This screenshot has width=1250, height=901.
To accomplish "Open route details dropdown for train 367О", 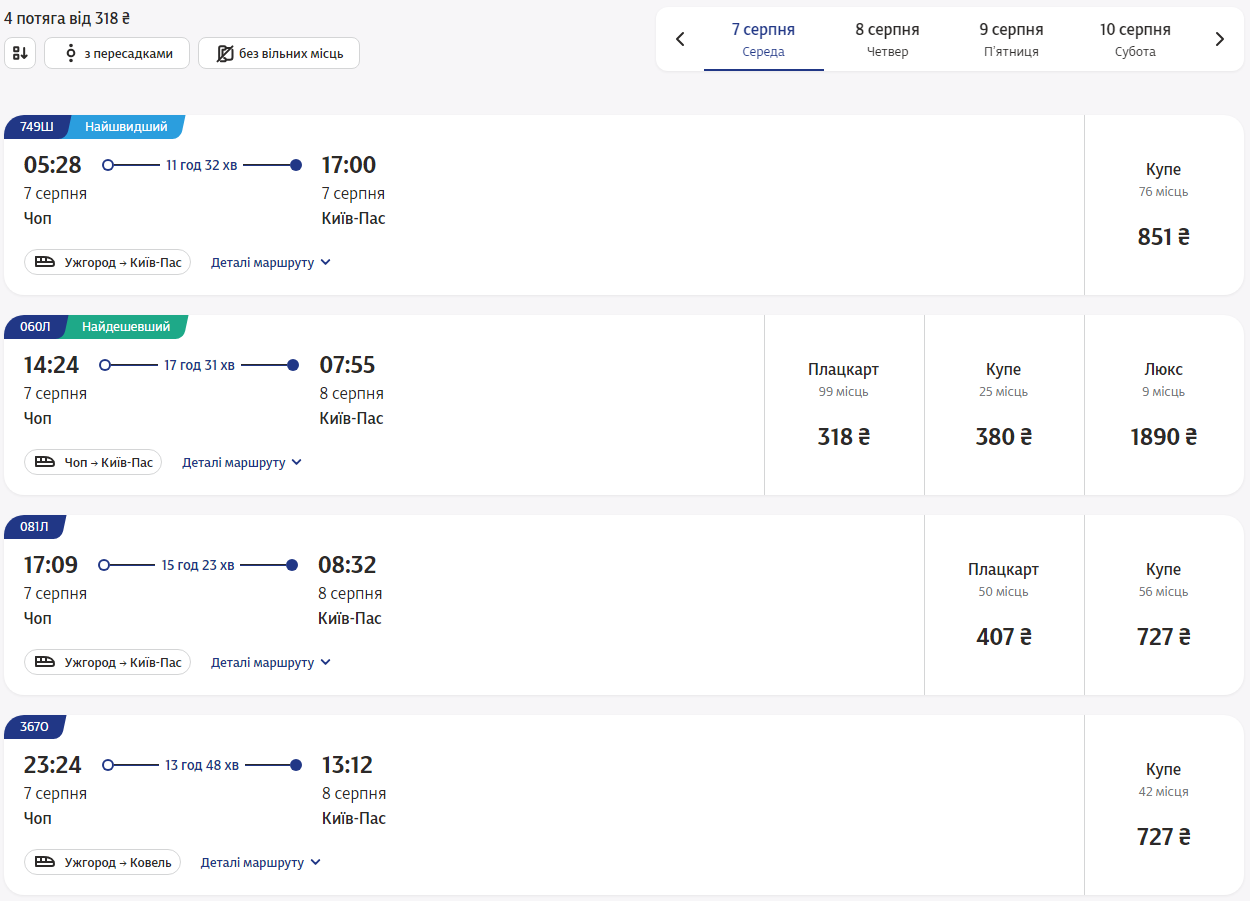I will (260, 863).
